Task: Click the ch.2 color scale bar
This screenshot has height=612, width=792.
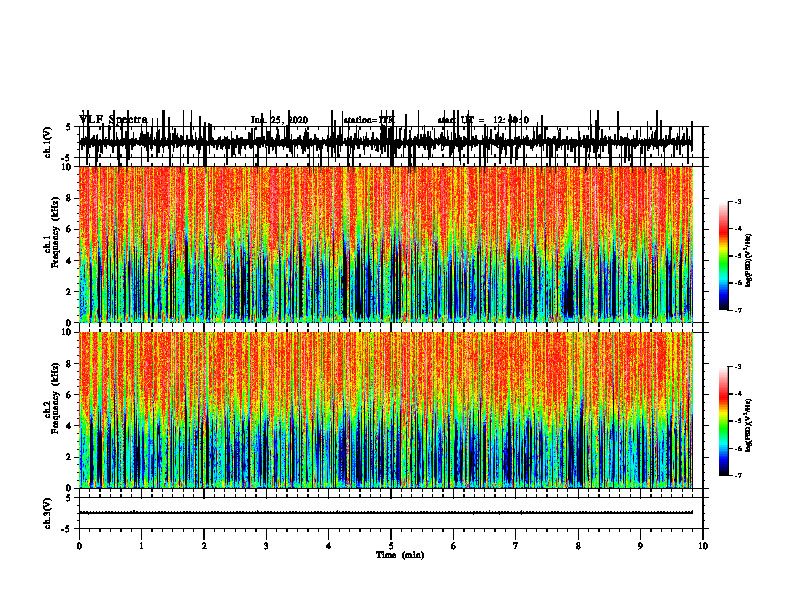Action: coord(724,421)
